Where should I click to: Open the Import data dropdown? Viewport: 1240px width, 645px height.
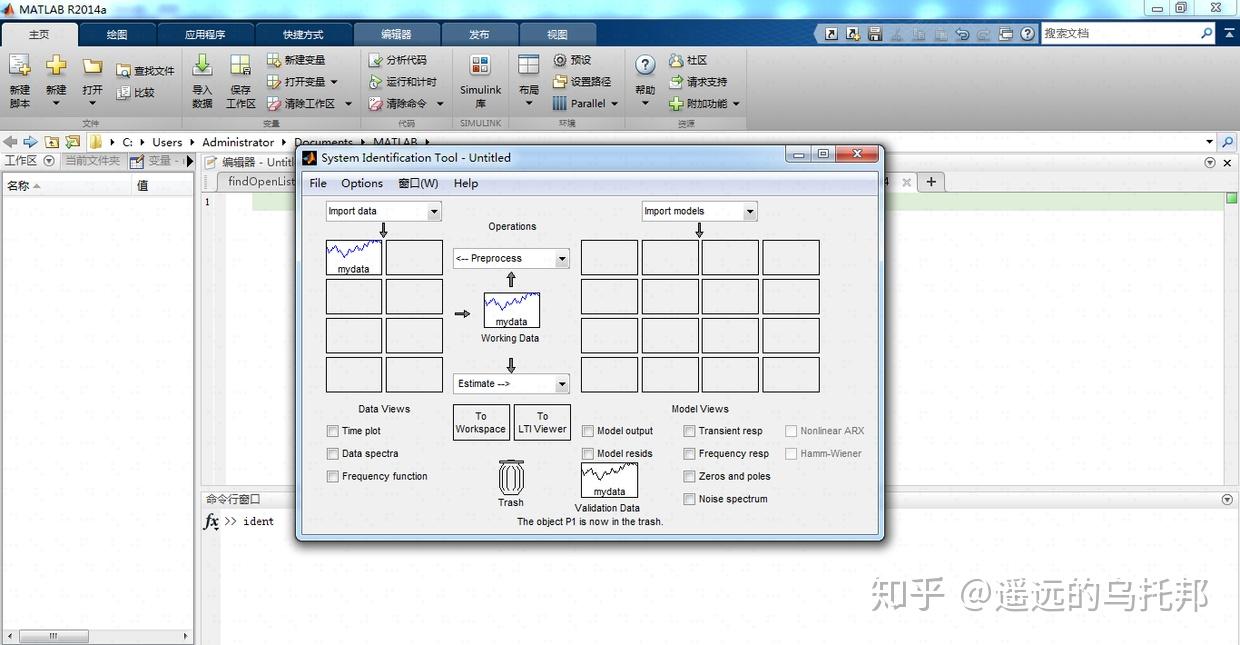pyautogui.click(x=382, y=211)
